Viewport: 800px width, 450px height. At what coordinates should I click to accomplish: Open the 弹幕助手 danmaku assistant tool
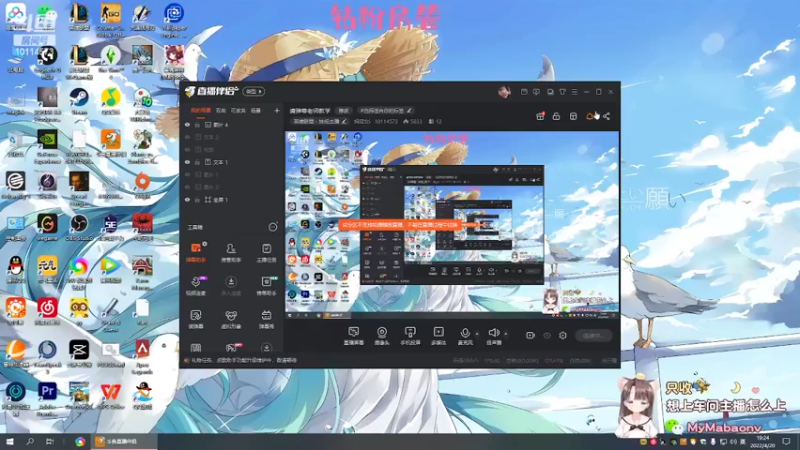[x=196, y=253]
